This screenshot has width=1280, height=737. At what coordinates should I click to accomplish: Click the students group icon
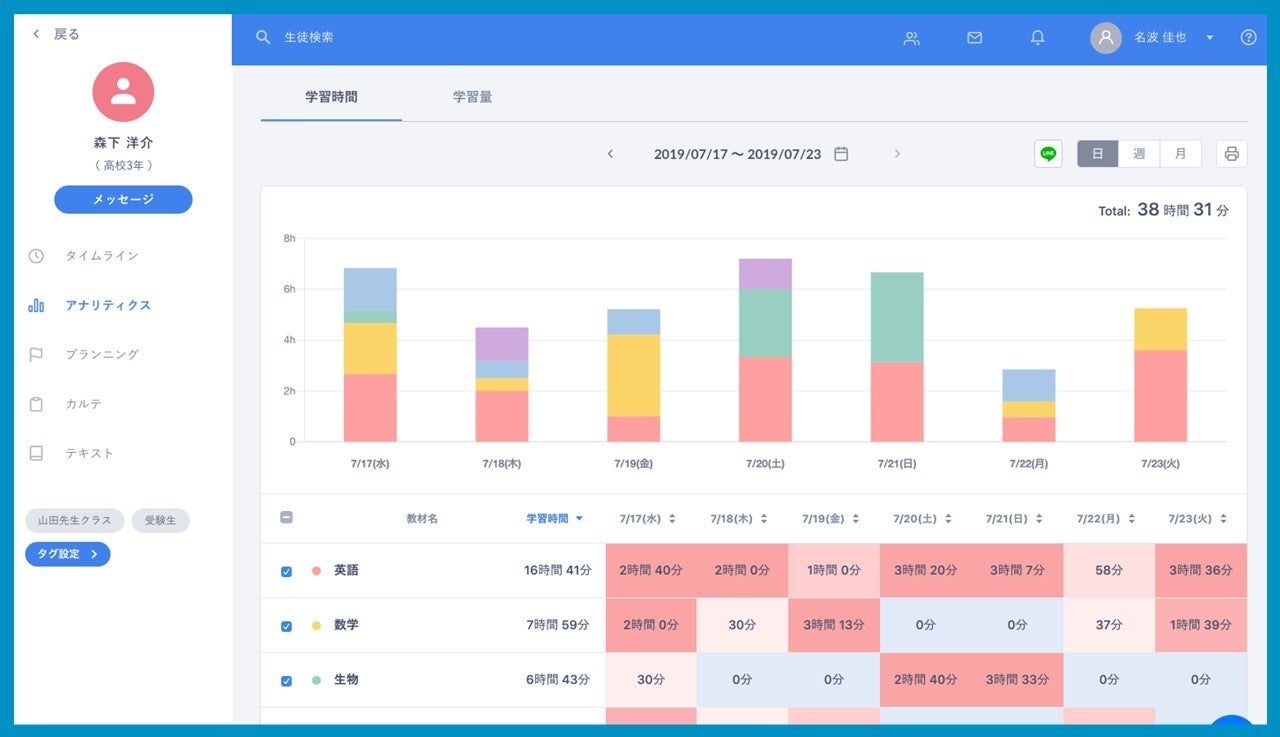pyautogui.click(x=911, y=38)
